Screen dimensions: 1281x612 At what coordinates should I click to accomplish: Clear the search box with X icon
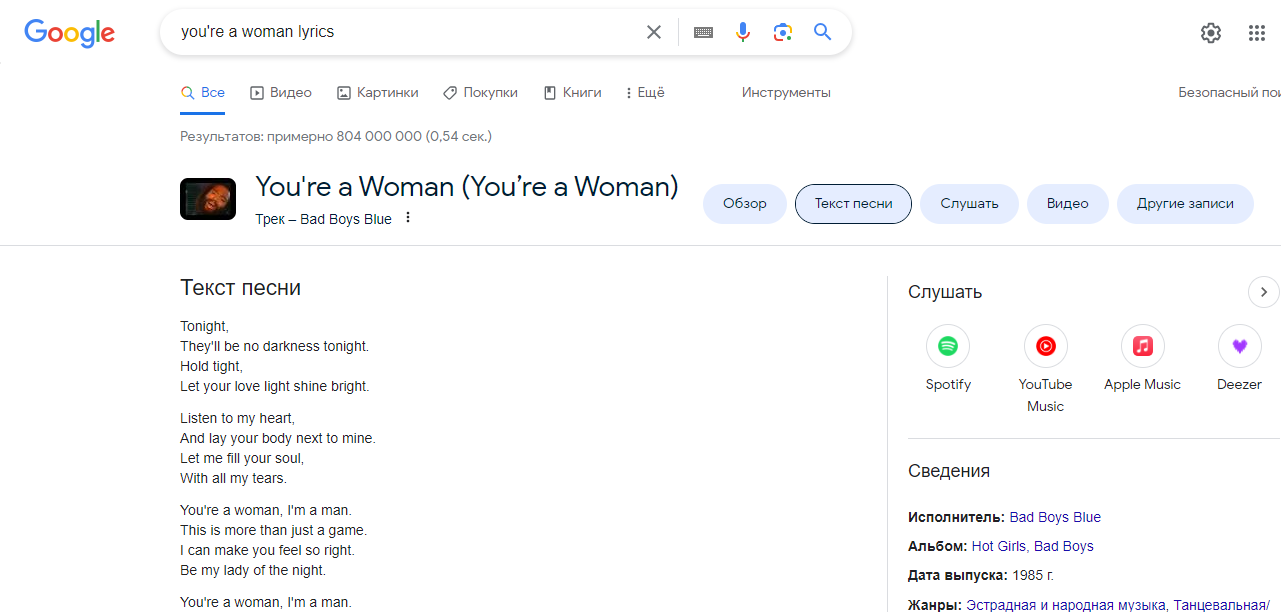[654, 32]
